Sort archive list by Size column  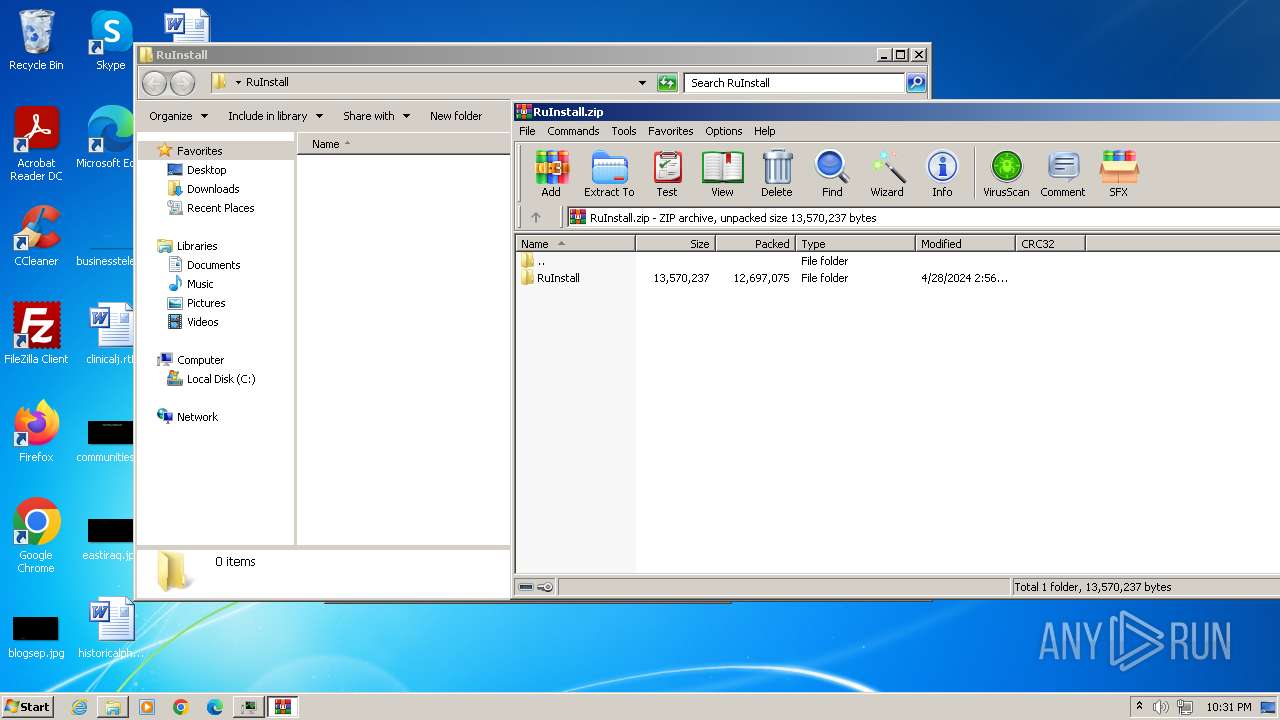[x=675, y=243]
